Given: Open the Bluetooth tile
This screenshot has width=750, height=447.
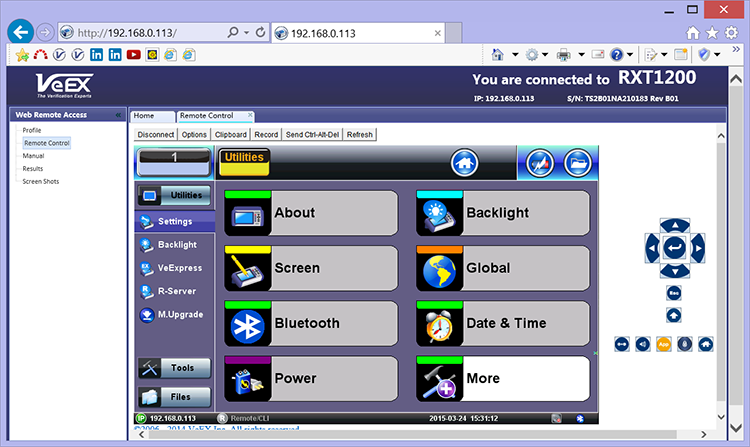Looking at the screenshot, I should pyautogui.click(x=311, y=324).
